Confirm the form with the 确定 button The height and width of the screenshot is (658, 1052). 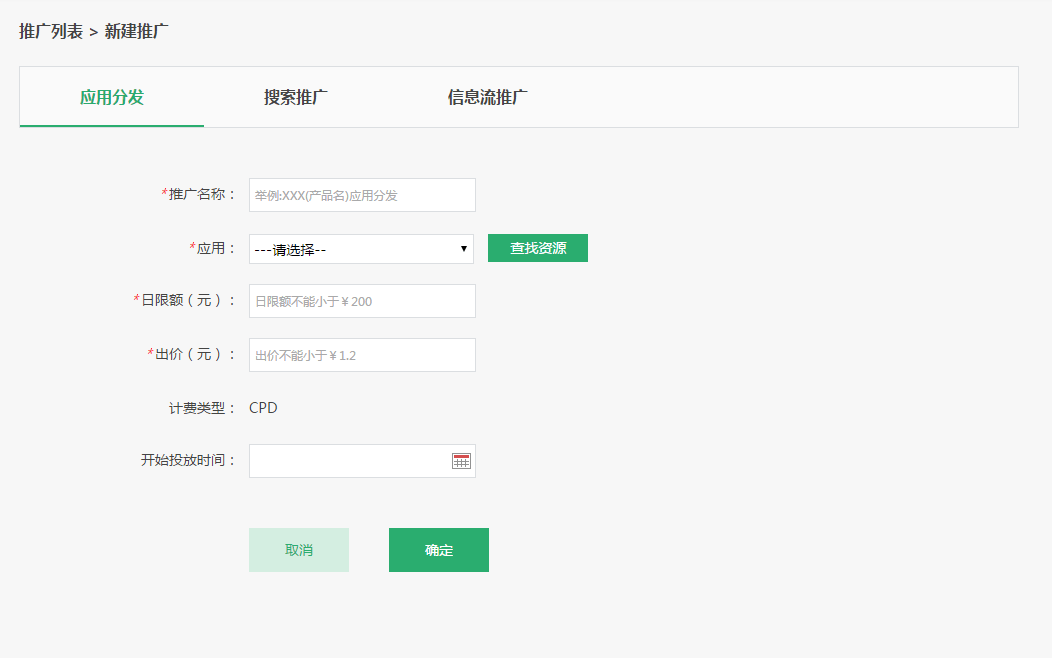point(438,549)
